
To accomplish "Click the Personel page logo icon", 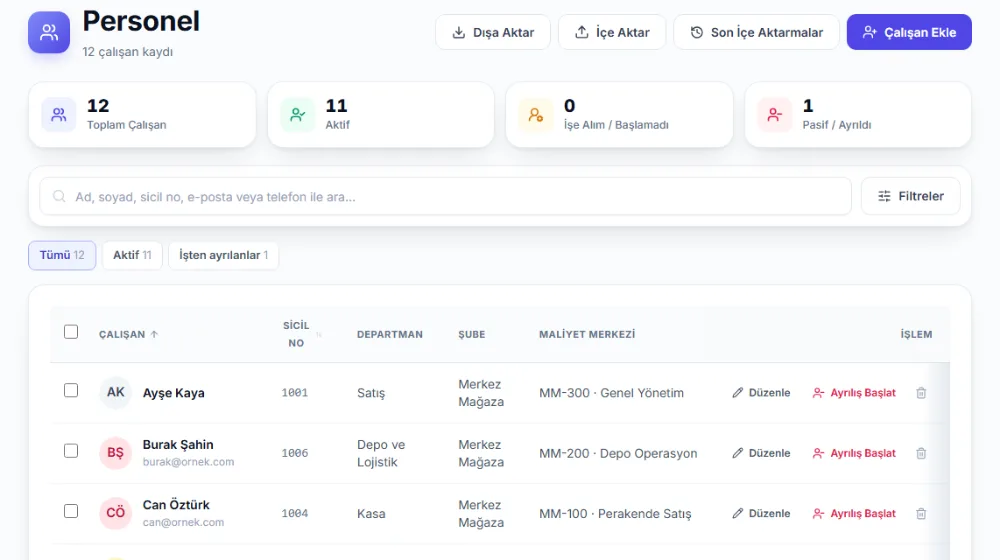I will click(49, 32).
